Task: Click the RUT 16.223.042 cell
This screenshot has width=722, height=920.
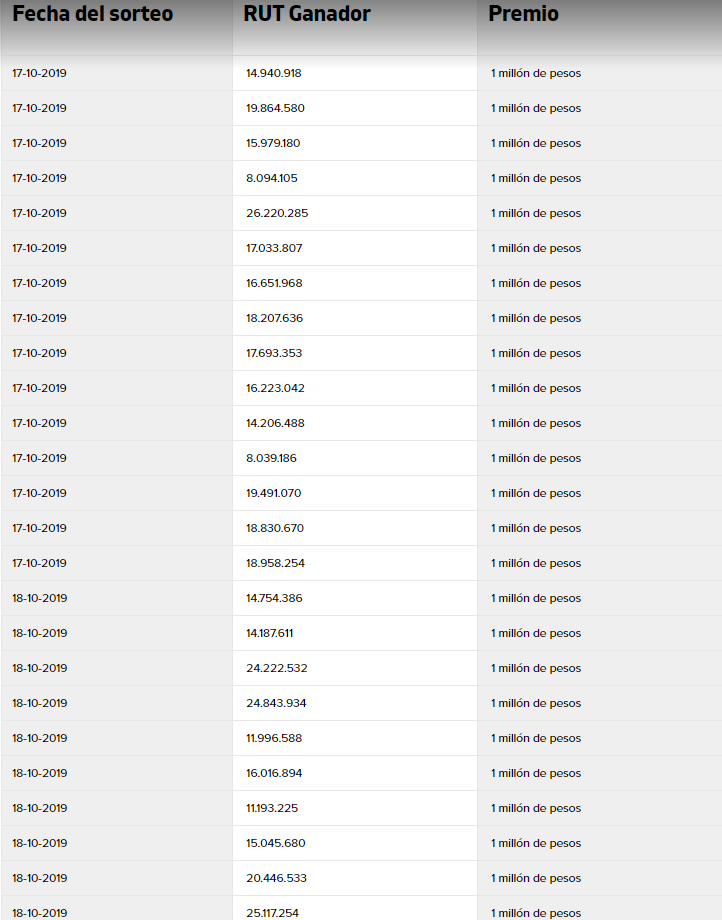Action: click(275, 388)
